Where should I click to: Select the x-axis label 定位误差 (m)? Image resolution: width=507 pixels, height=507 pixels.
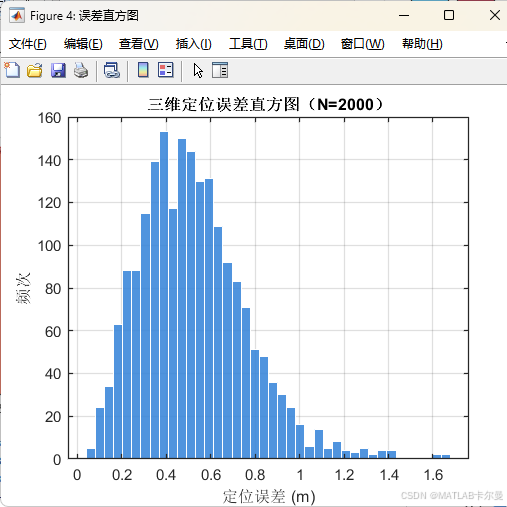[x=269, y=497]
